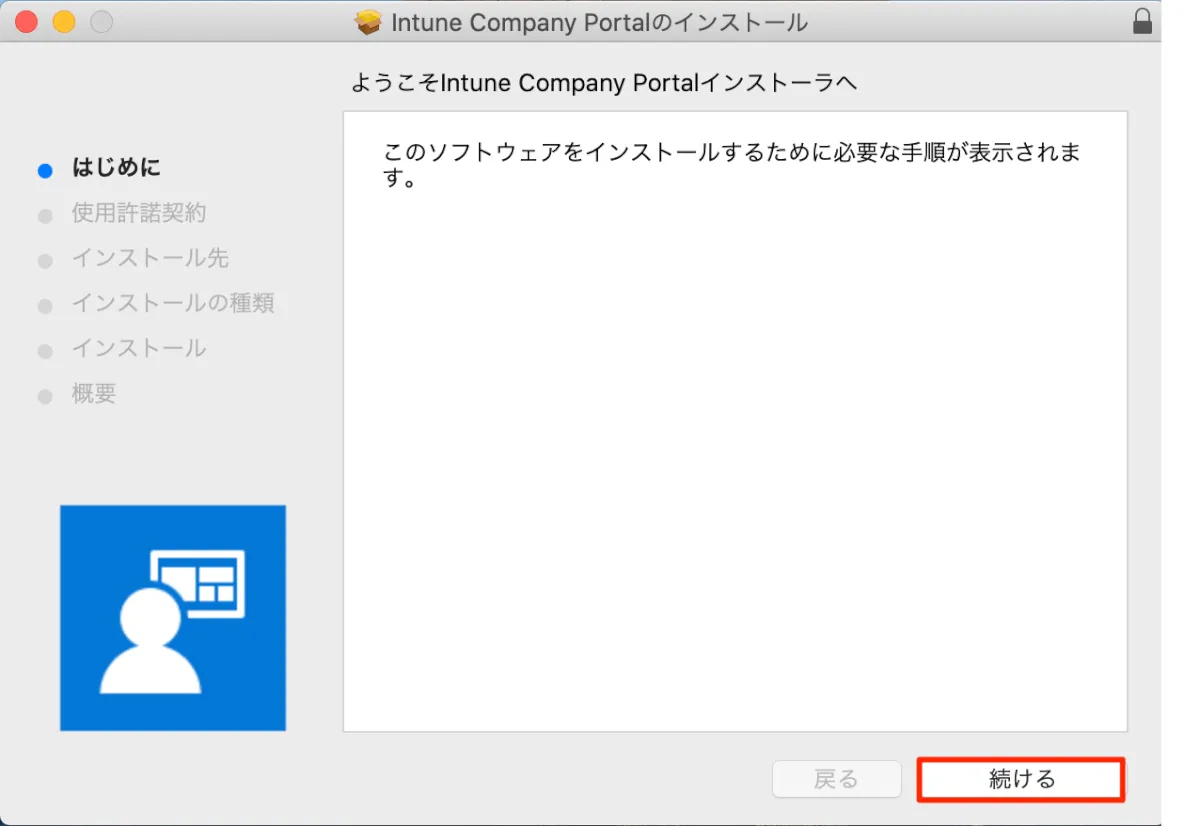Minimize the installer with yellow button

64,21
